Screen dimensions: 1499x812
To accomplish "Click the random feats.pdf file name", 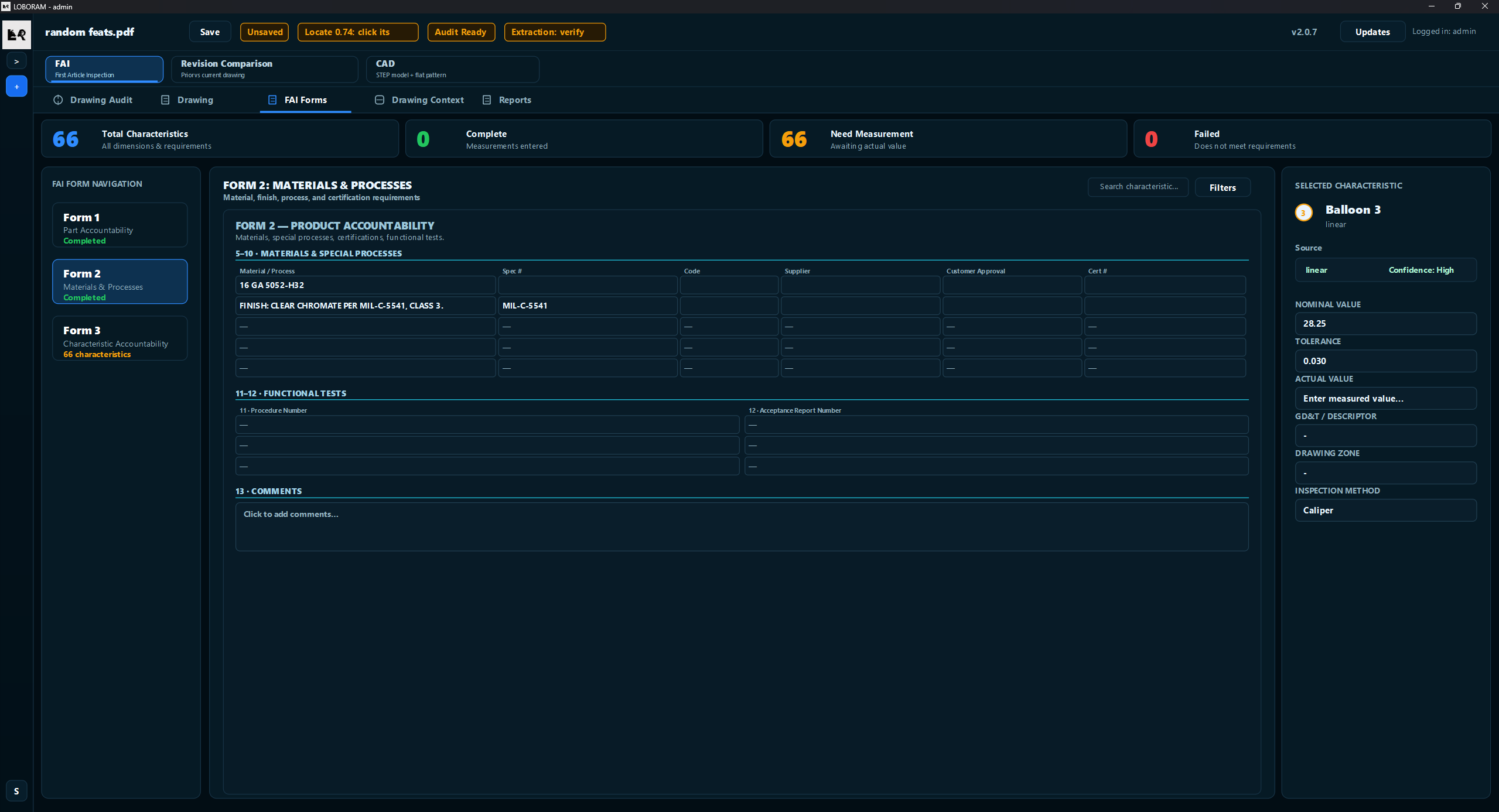I will [90, 32].
